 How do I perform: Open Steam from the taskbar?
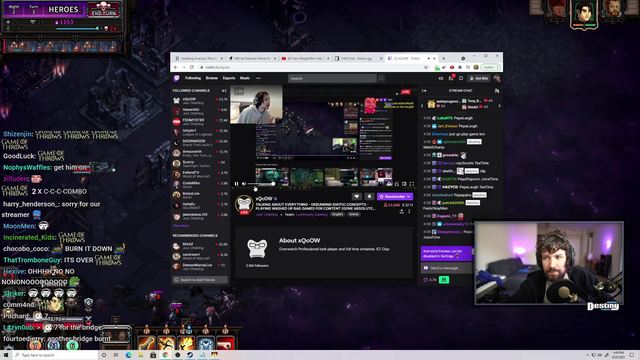pos(190,355)
